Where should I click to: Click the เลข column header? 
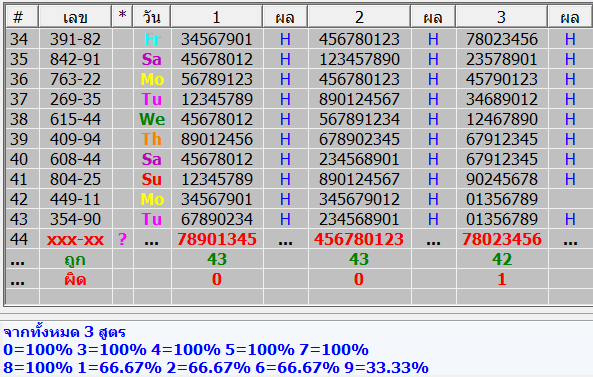(x=75, y=17)
